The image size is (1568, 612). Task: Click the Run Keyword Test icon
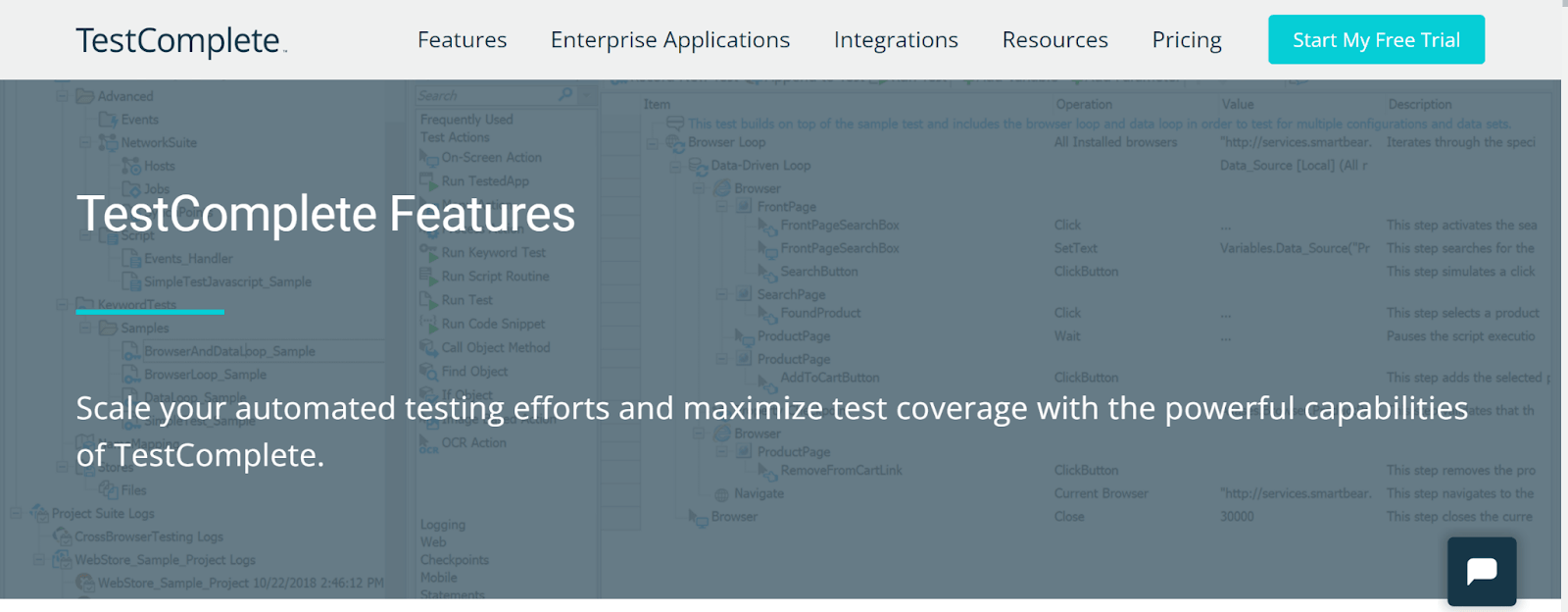point(428,252)
